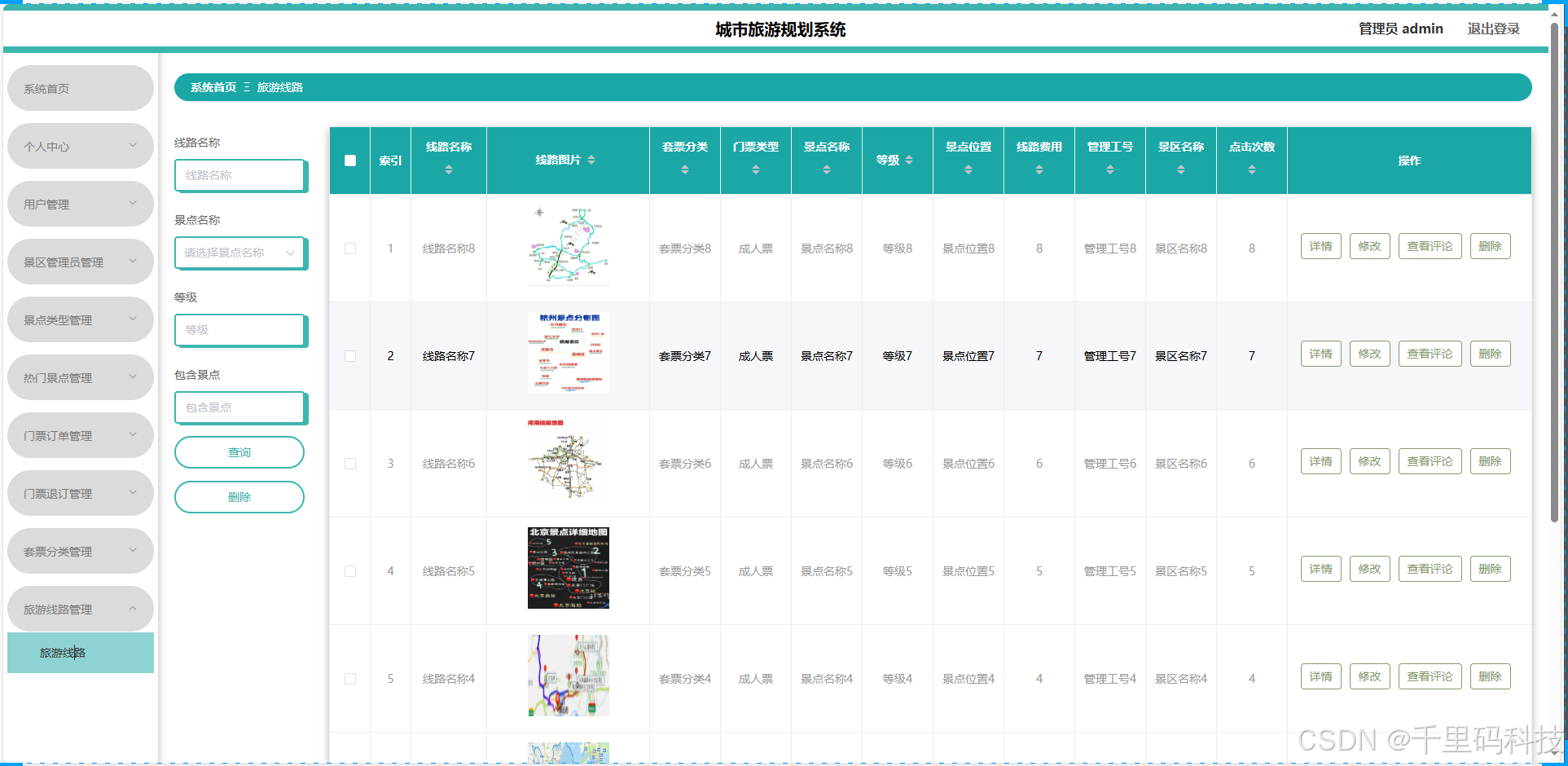Viewport: 1568px width, 766px height.
Task: Click 修改 for 线路名称8
Action: point(1369,246)
